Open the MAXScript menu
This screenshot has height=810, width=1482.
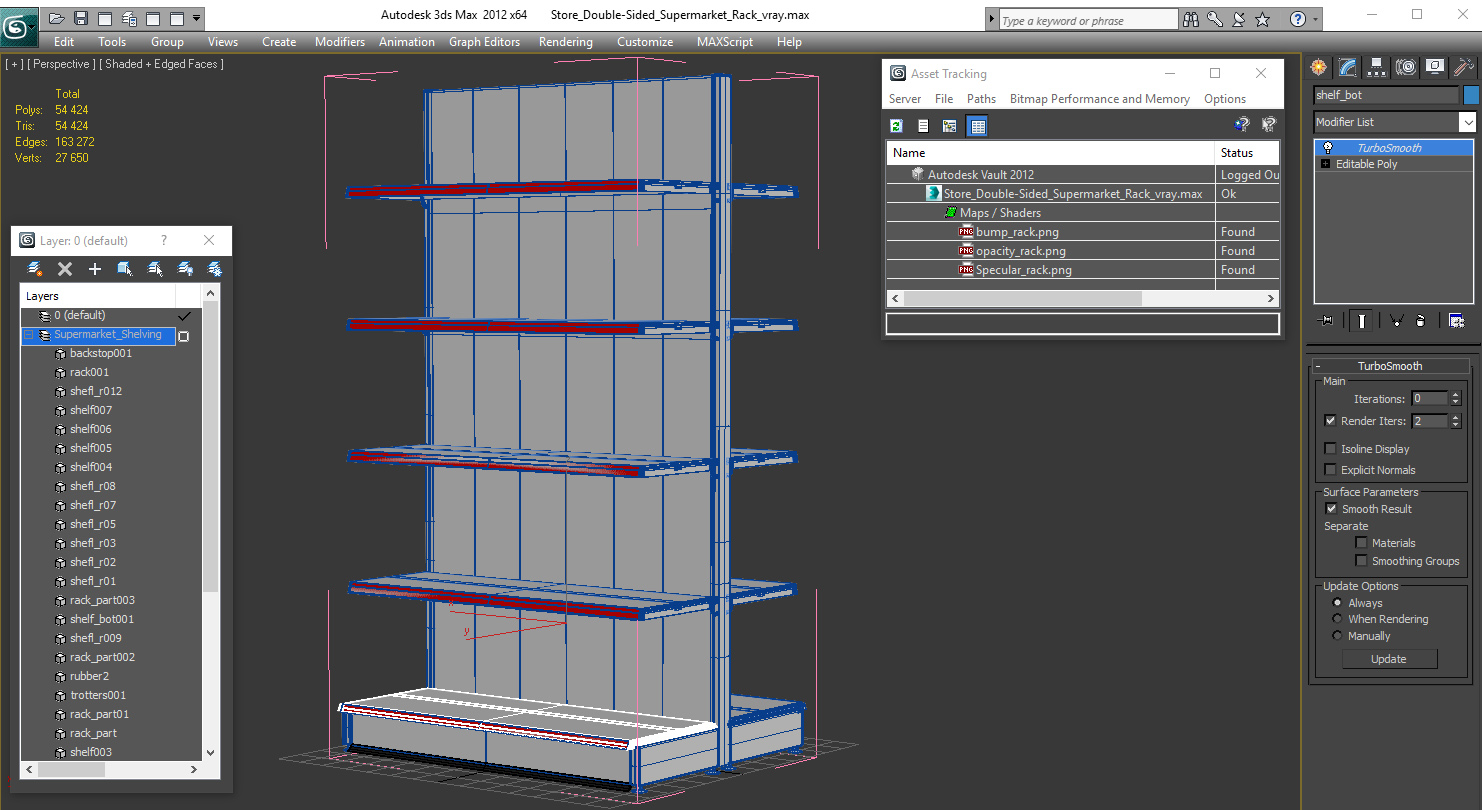click(x=725, y=42)
